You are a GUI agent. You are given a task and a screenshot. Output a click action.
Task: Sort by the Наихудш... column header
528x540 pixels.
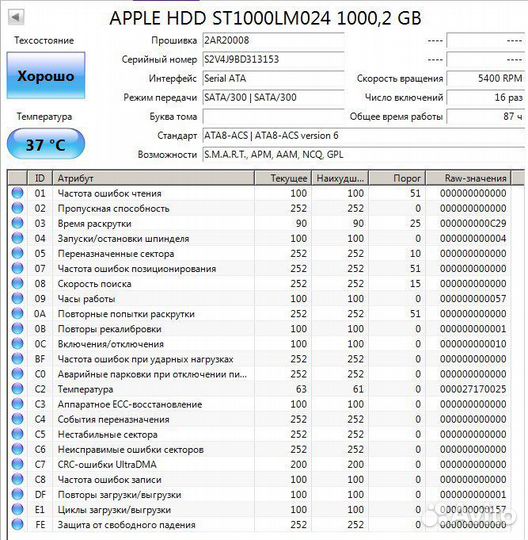340,178
